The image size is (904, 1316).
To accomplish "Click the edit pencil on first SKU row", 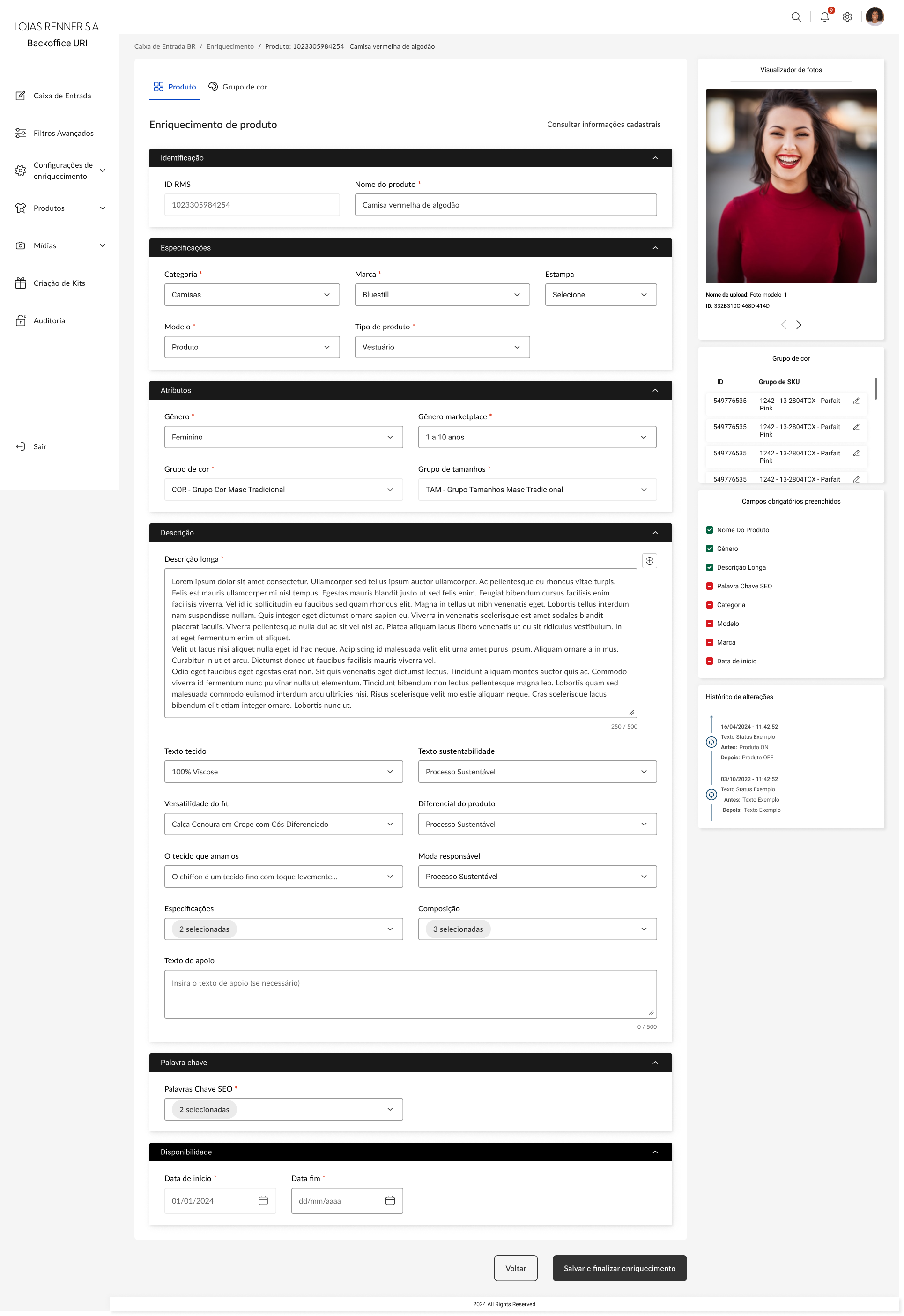I will pos(856,401).
